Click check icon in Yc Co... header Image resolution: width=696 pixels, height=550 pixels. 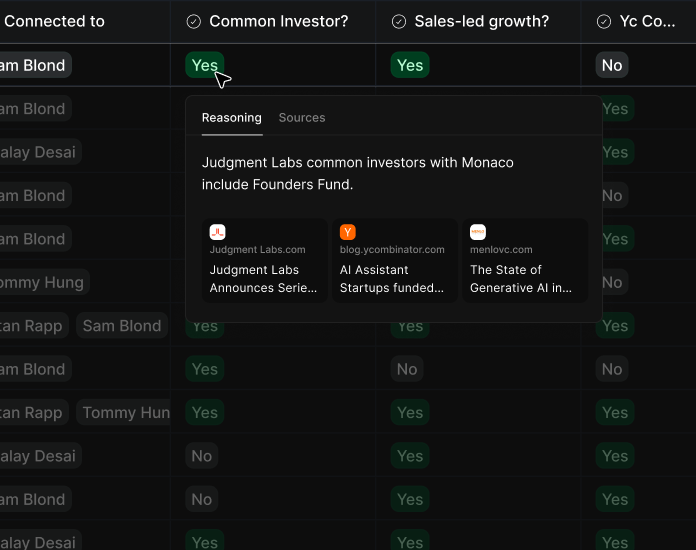click(604, 22)
